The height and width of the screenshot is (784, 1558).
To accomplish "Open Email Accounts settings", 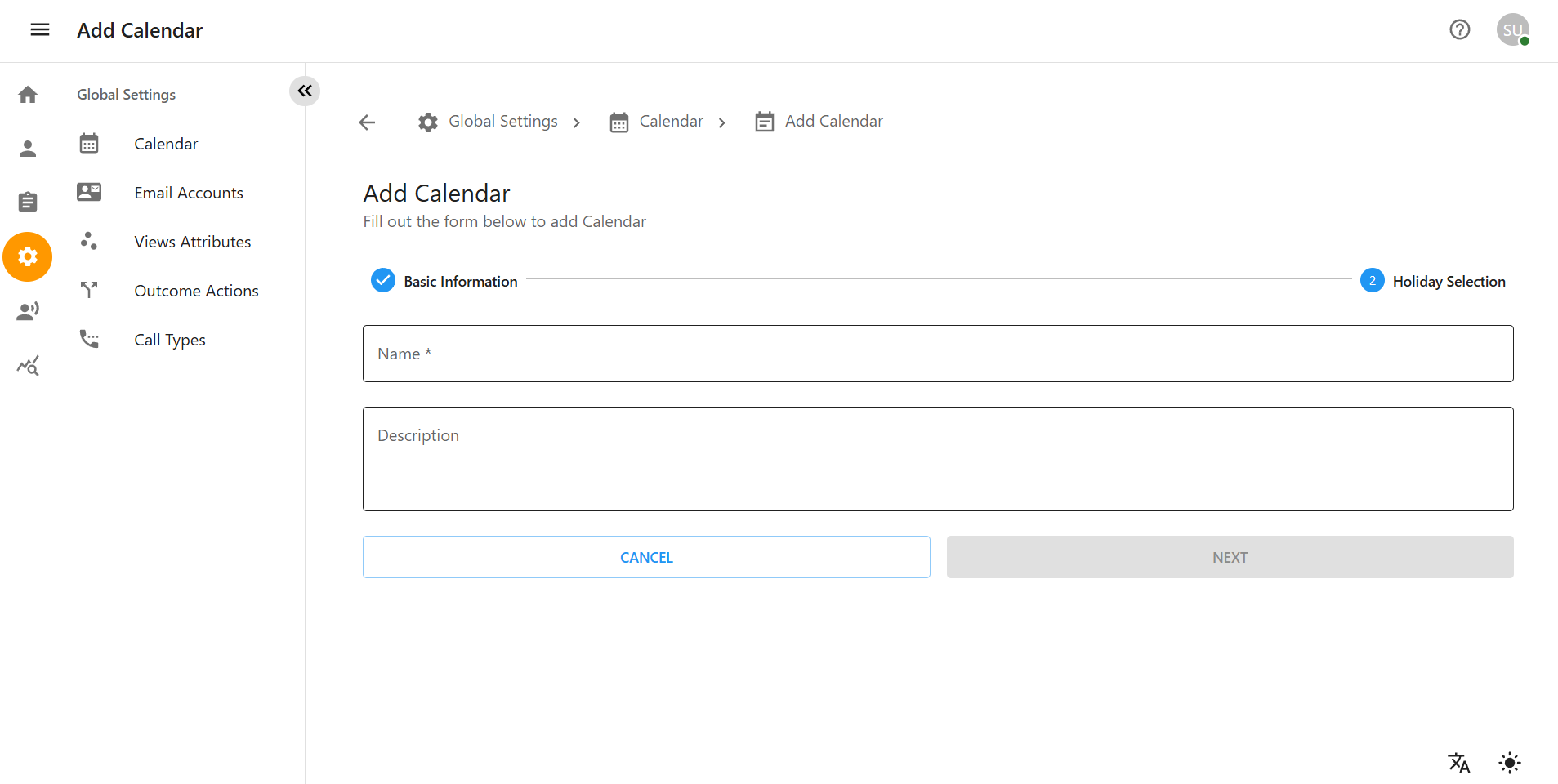I will point(188,193).
